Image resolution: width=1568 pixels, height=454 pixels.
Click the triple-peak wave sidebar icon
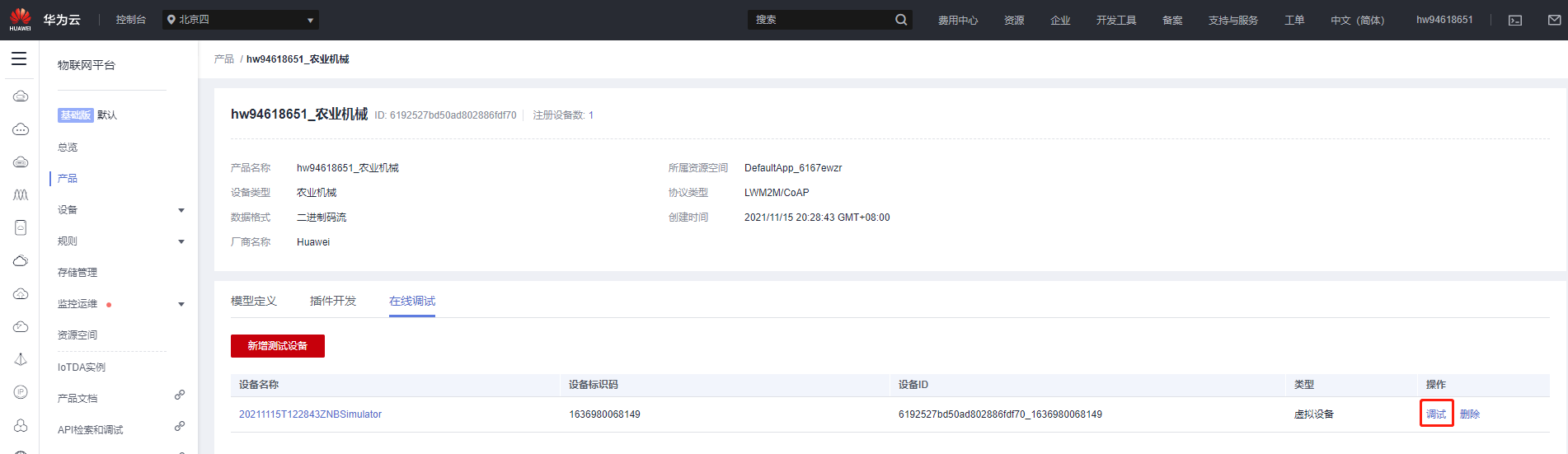(21, 195)
